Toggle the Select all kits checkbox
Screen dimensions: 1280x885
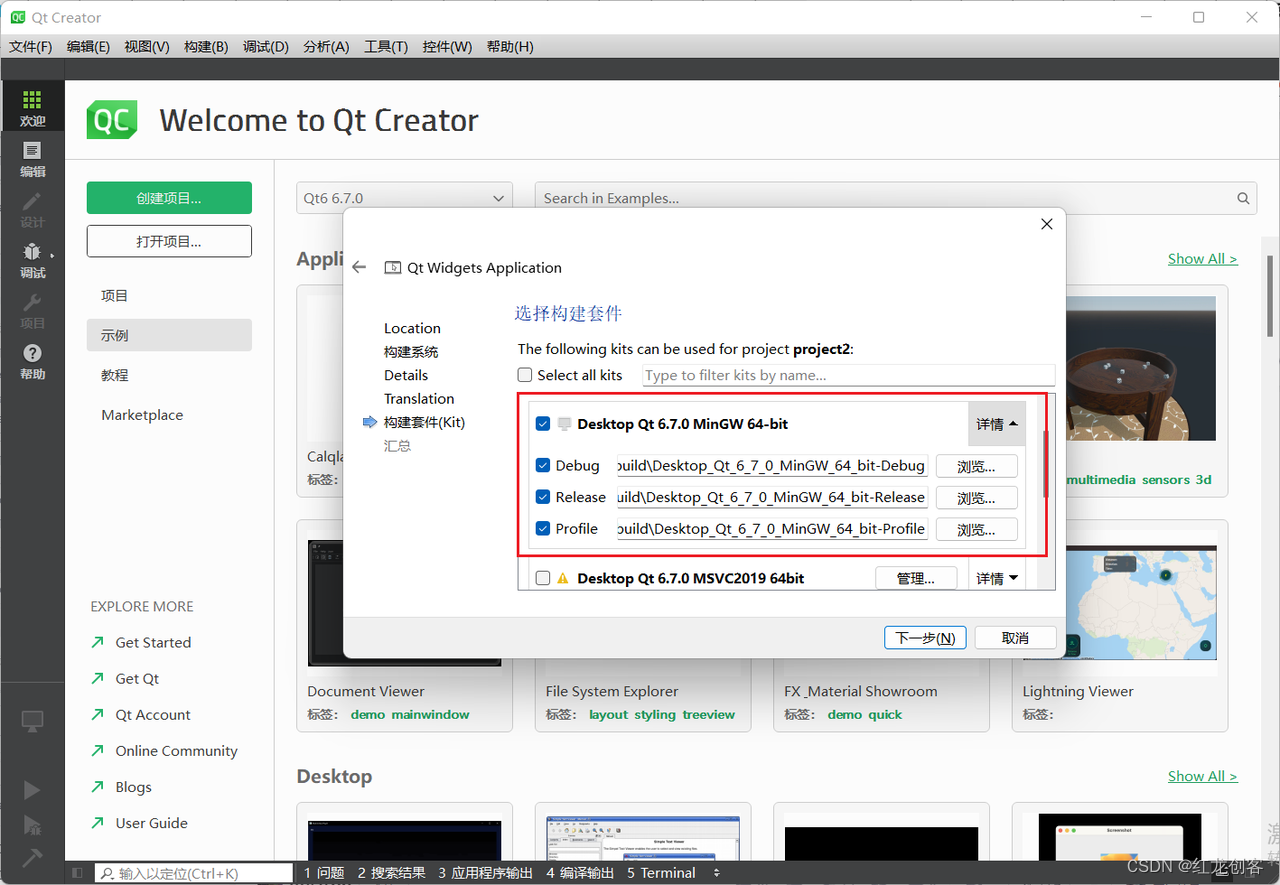point(525,375)
